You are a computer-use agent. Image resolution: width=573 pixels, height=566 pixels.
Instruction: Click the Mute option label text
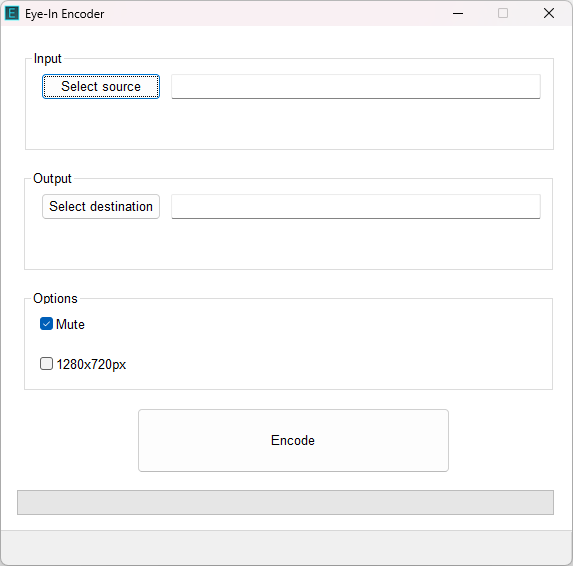click(x=70, y=324)
